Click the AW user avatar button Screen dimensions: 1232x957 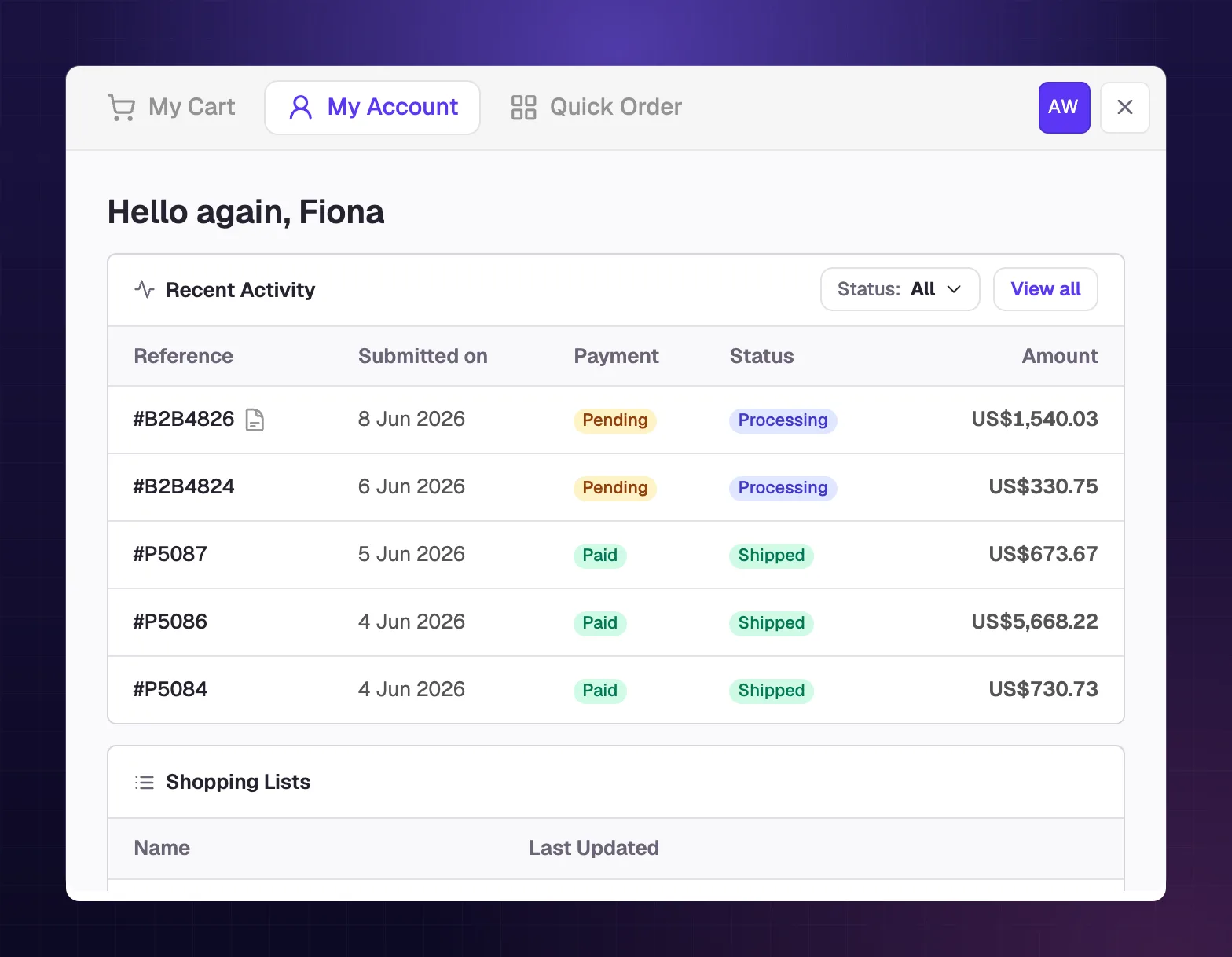[x=1064, y=108]
